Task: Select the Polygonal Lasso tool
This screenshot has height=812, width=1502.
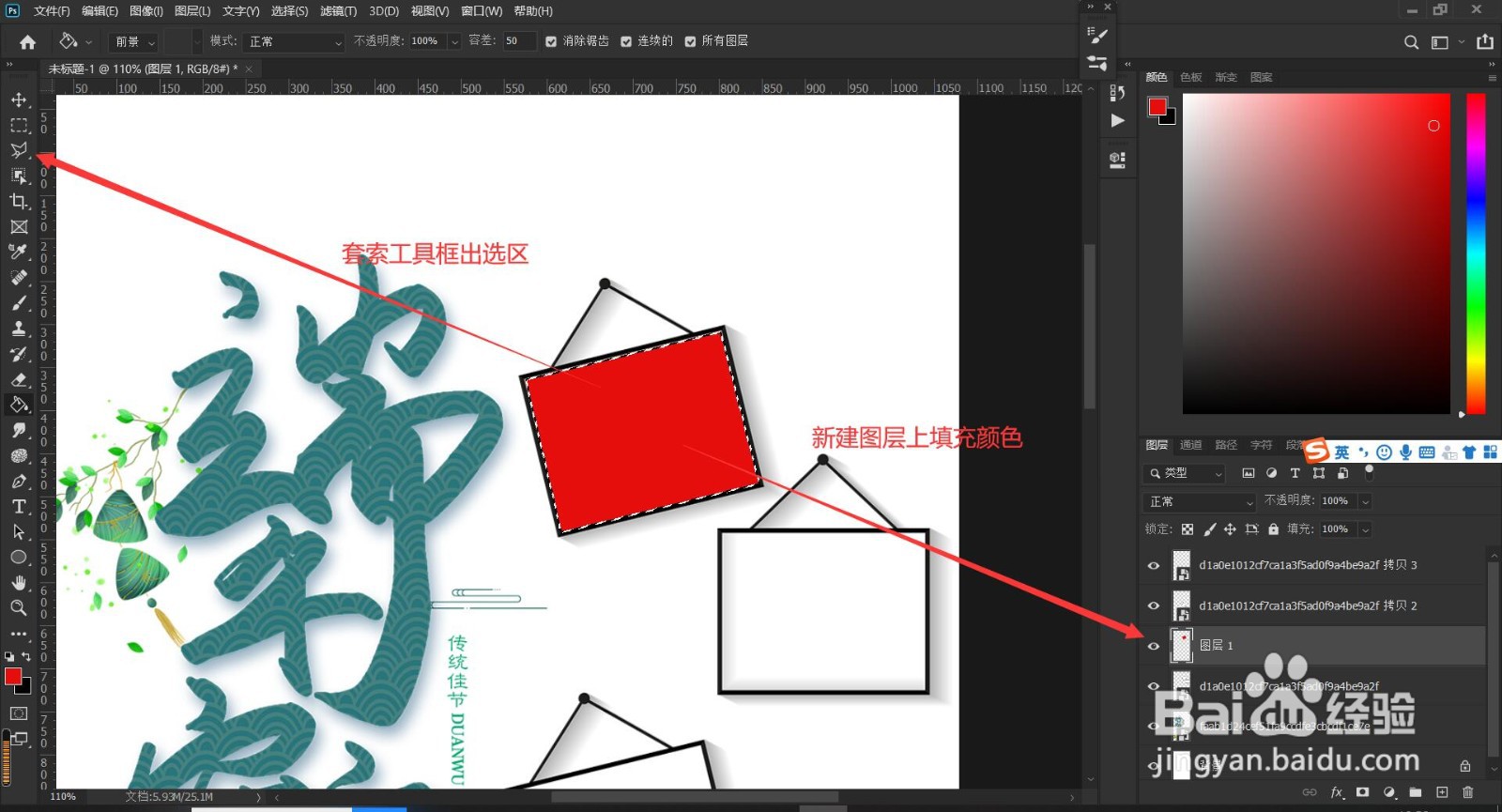Action: tap(19, 150)
